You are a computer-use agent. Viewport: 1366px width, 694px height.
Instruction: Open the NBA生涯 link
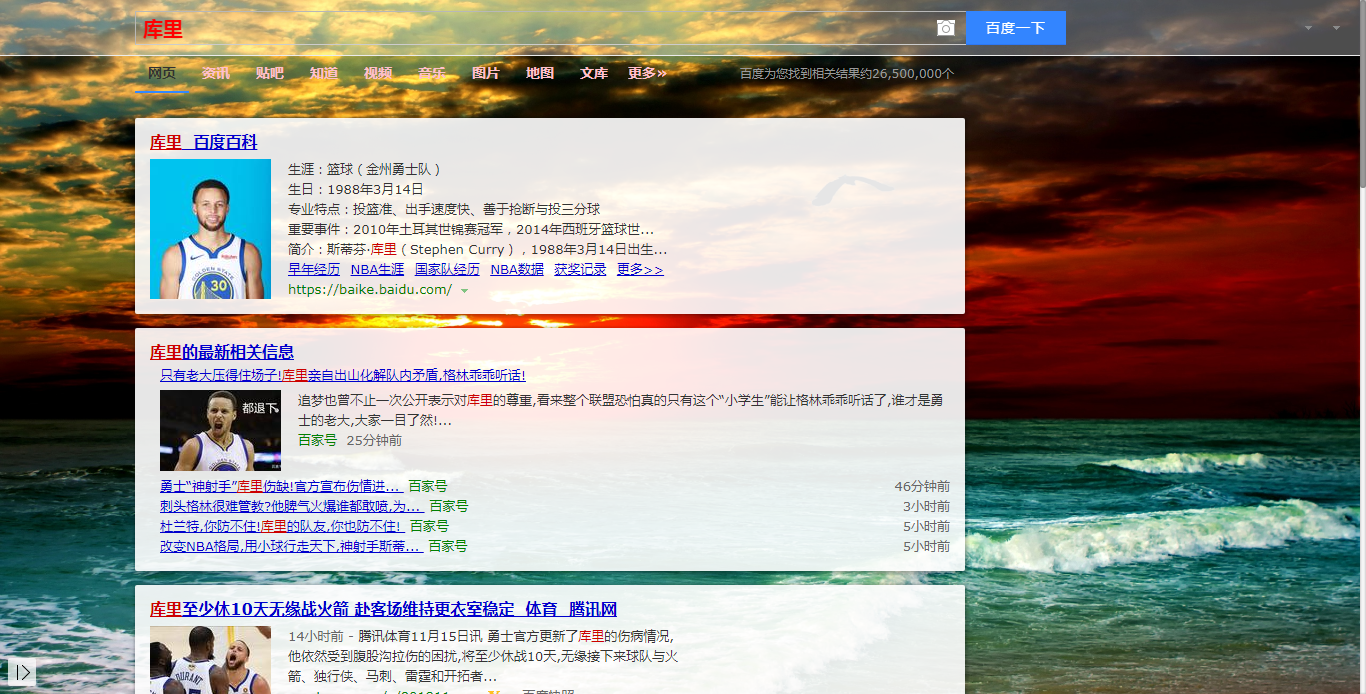377,269
